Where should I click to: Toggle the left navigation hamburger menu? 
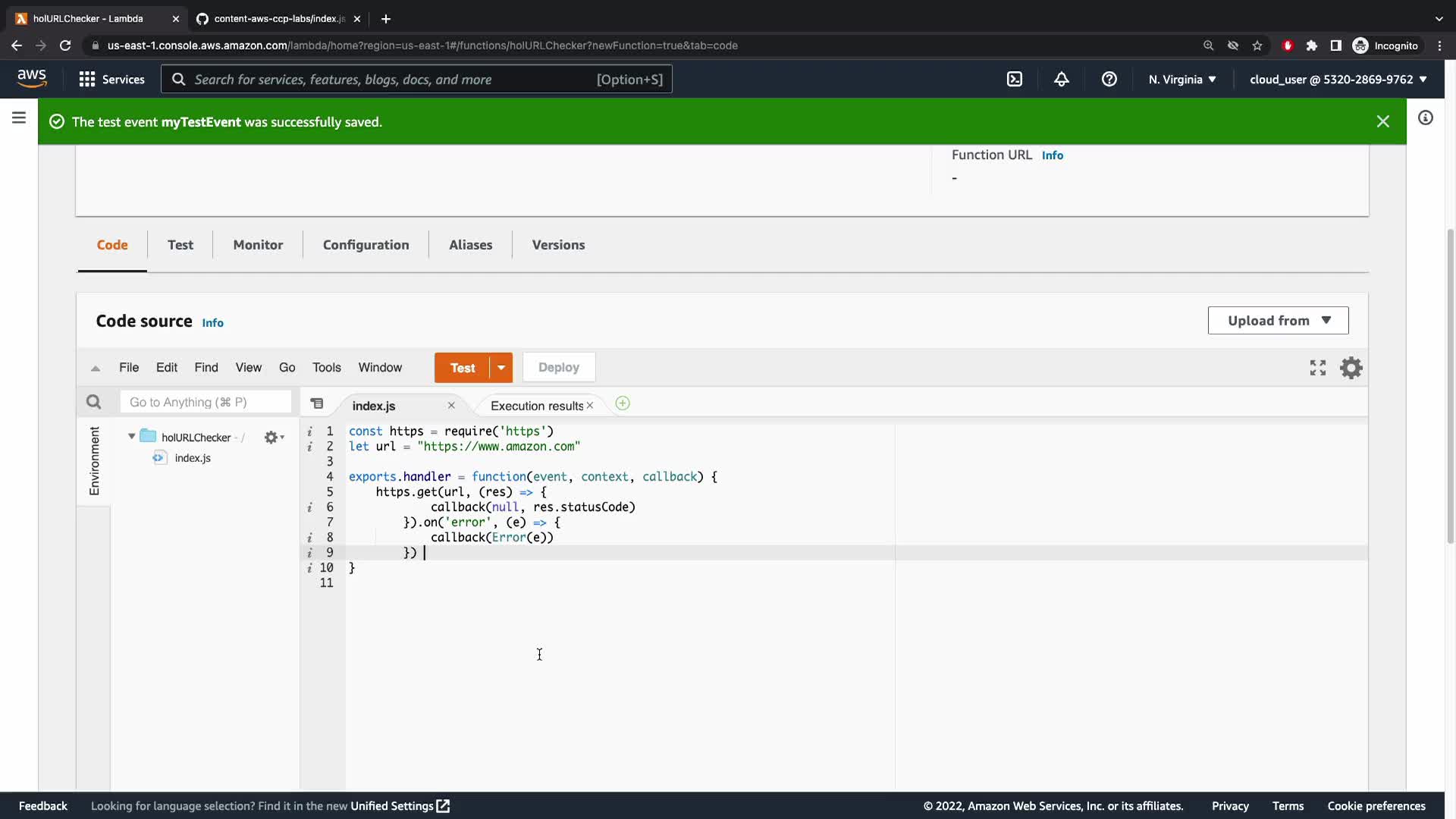pyautogui.click(x=19, y=118)
